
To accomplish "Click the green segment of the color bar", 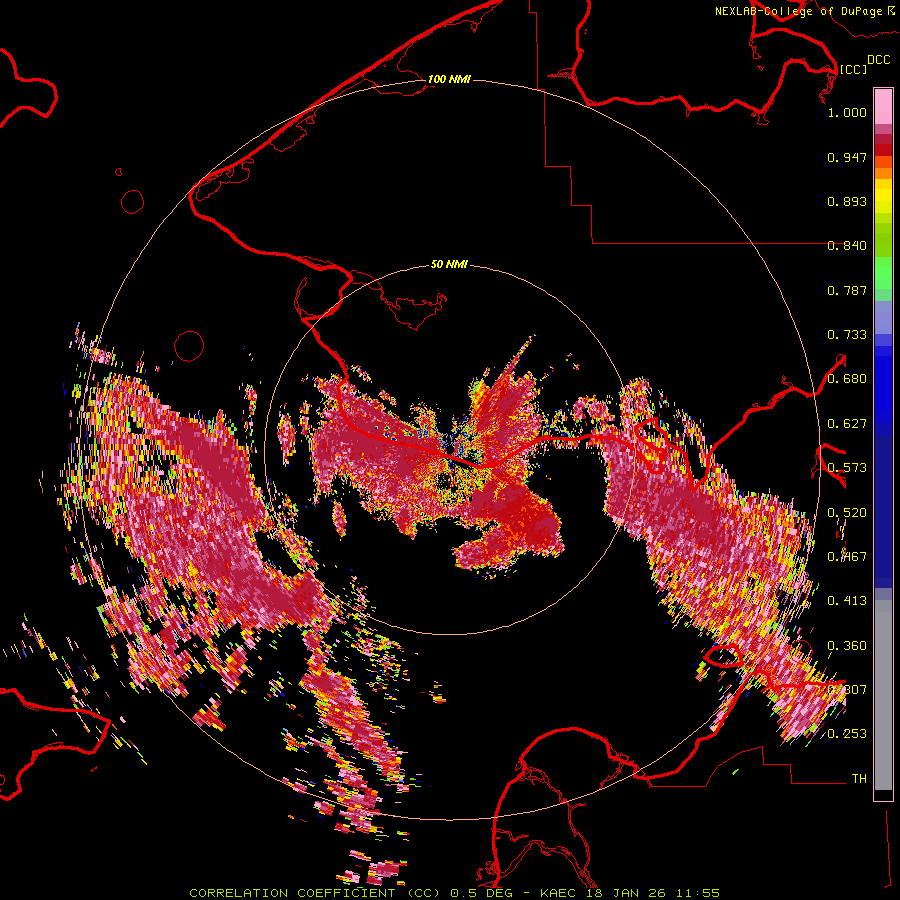I will tap(883, 273).
